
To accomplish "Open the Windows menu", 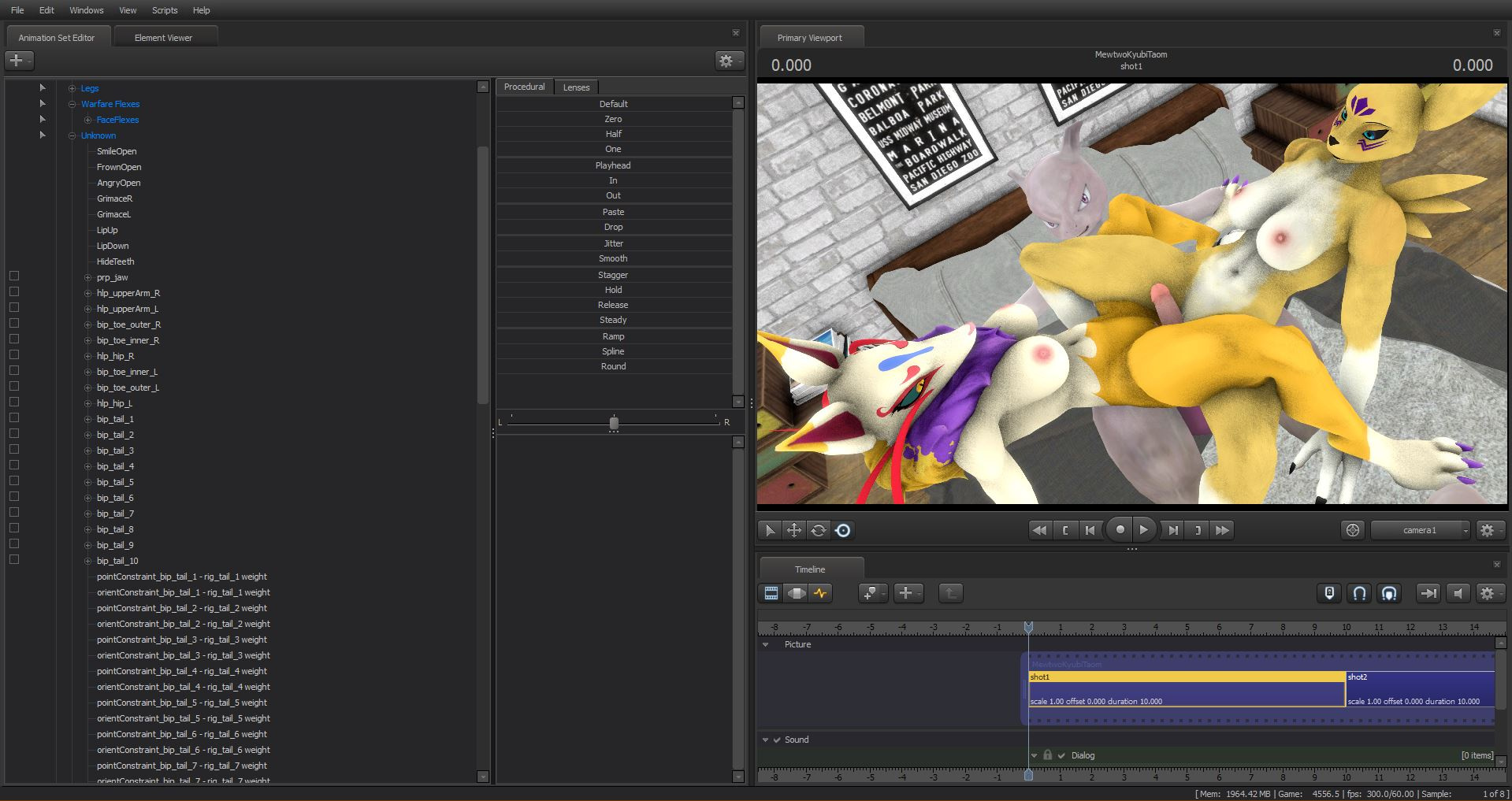I will 87,10.
